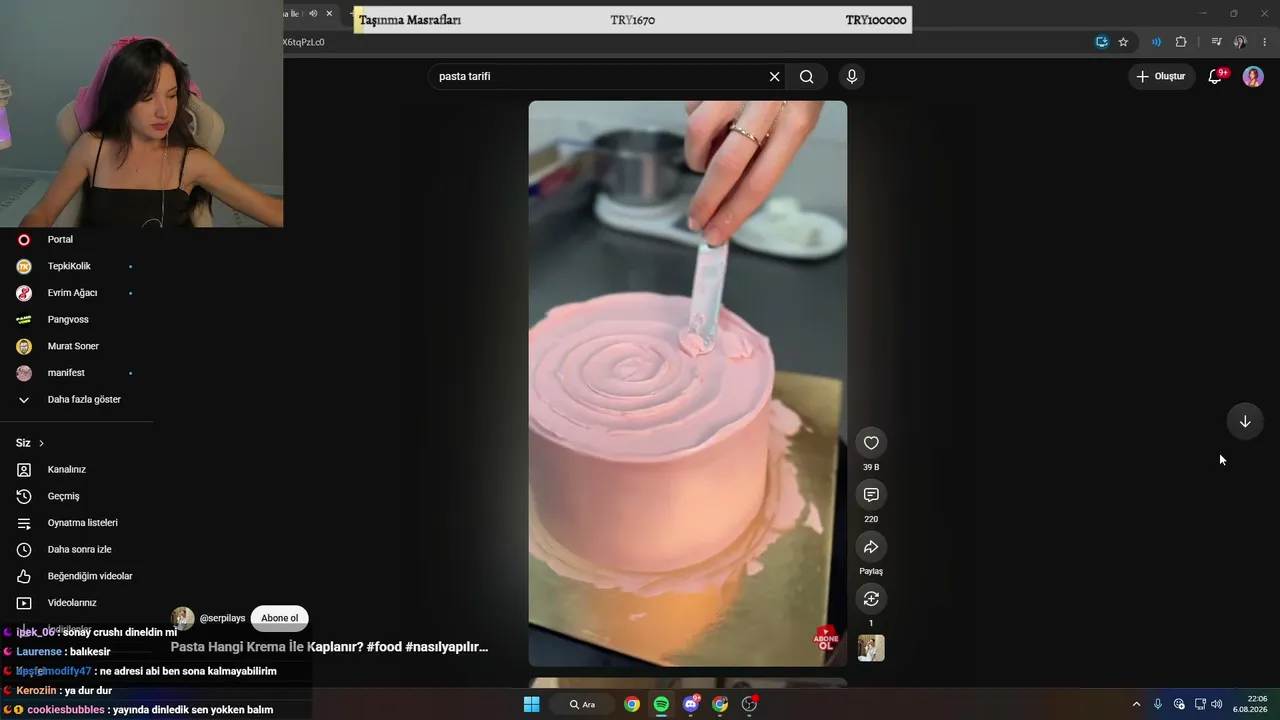1280x720 pixels.
Task: Open the Oluştur create menu
Action: tap(1162, 77)
